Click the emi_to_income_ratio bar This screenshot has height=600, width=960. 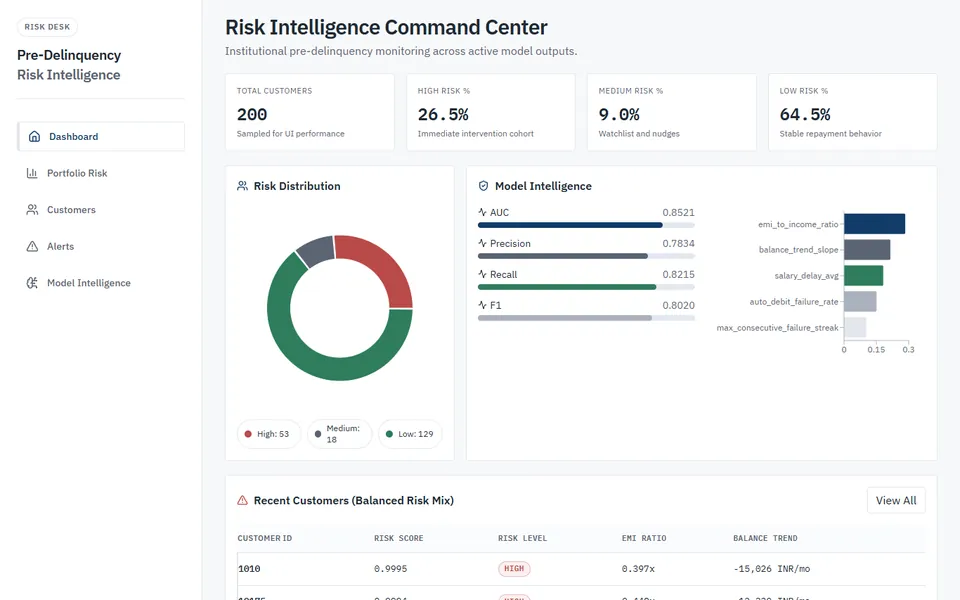point(874,223)
